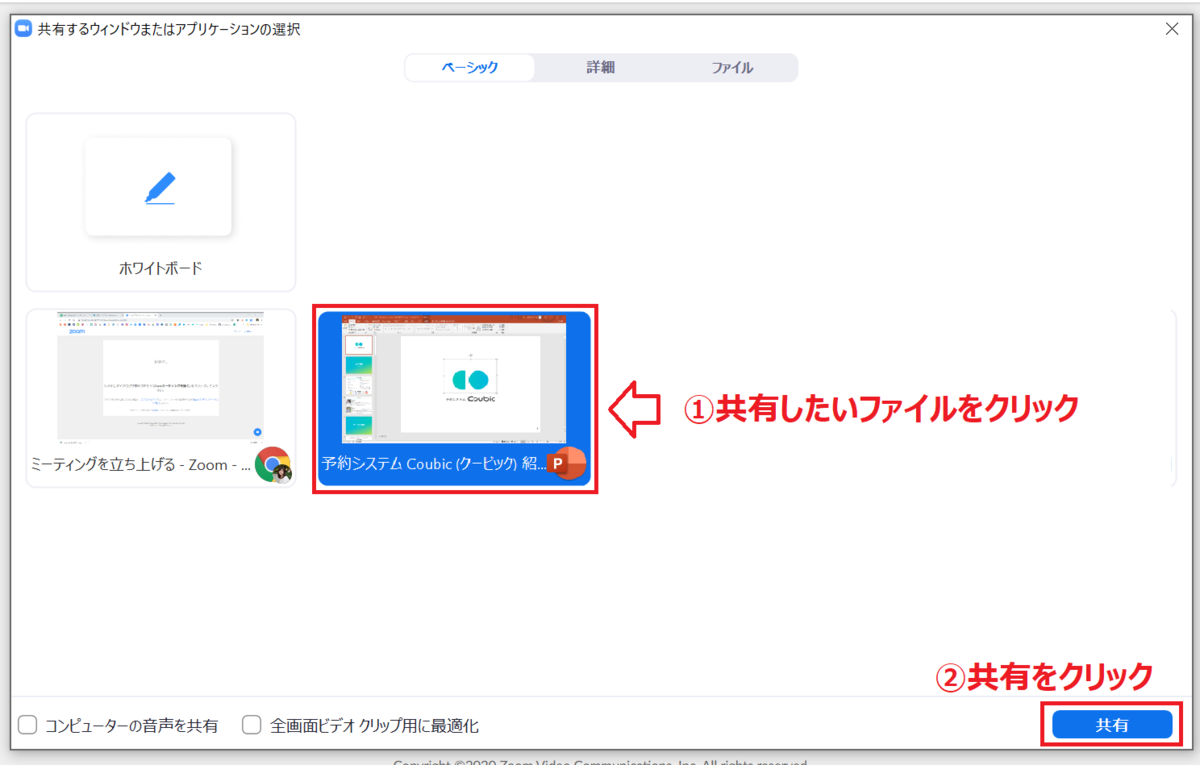
Task: Enable コンピューターの音声を共有 checkbox
Action: pos(28,725)
